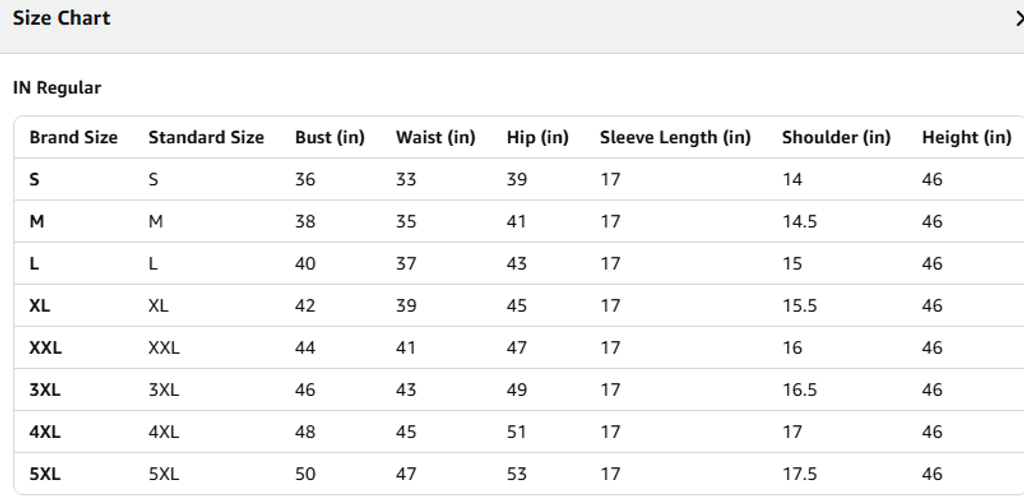Click the Size Chart title text
This screenshot has width=1024, height=501.
click(61, 18)
